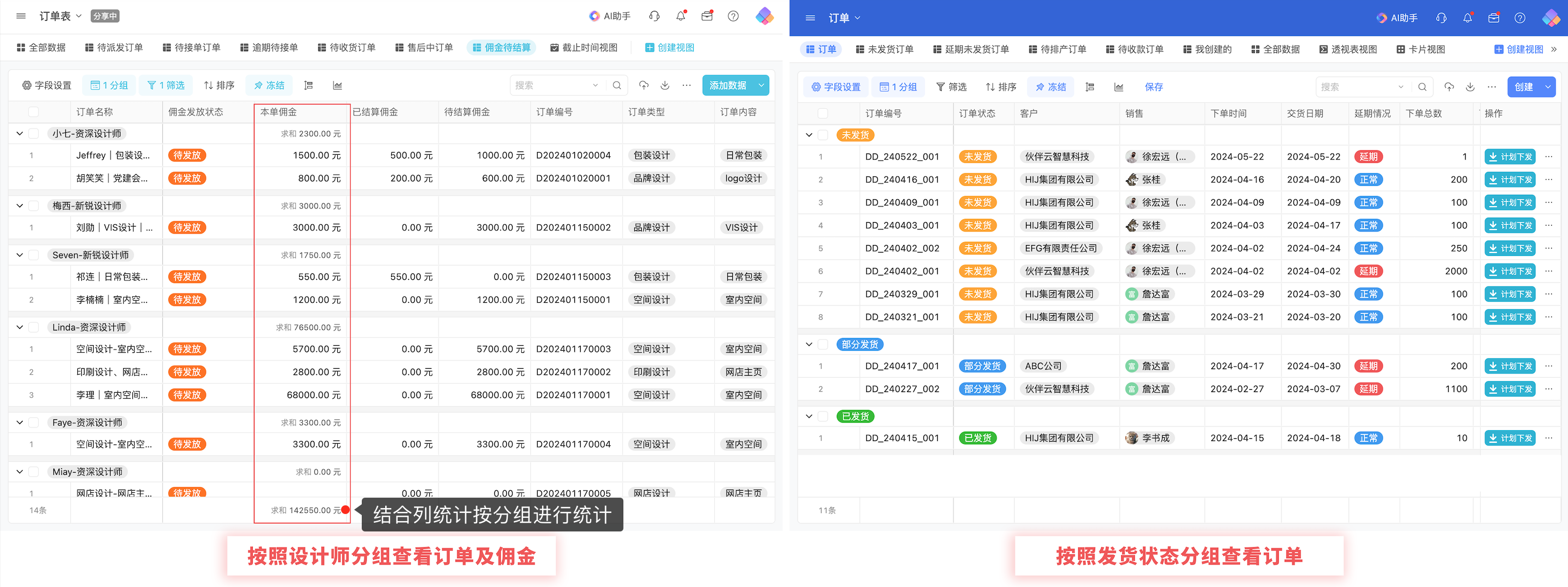Click row ellipsis for DD_240522_001
The height and width of the screenshot is (587, 1568).
tap(1548, 156)
